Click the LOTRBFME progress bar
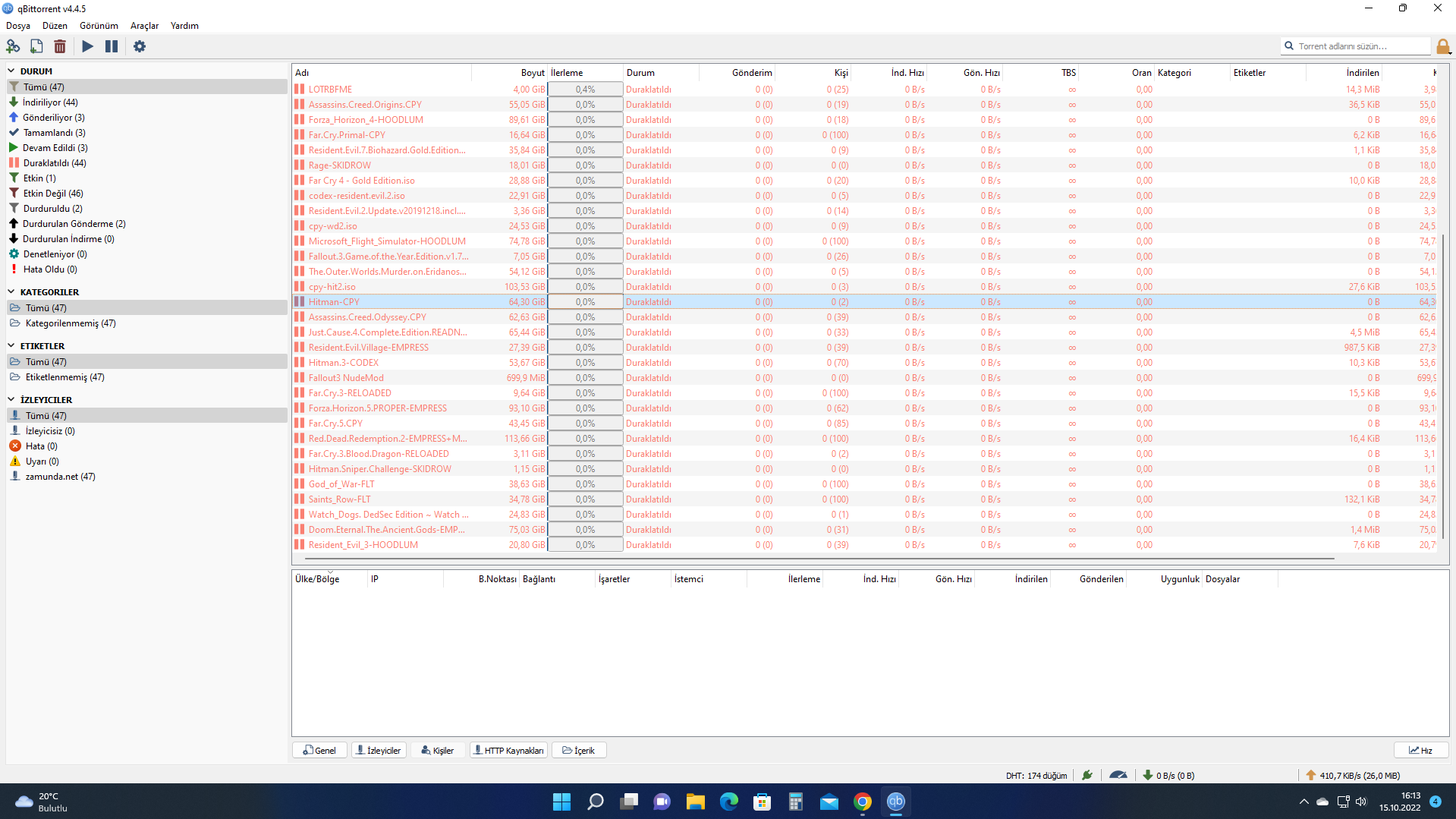 point(586,90)
